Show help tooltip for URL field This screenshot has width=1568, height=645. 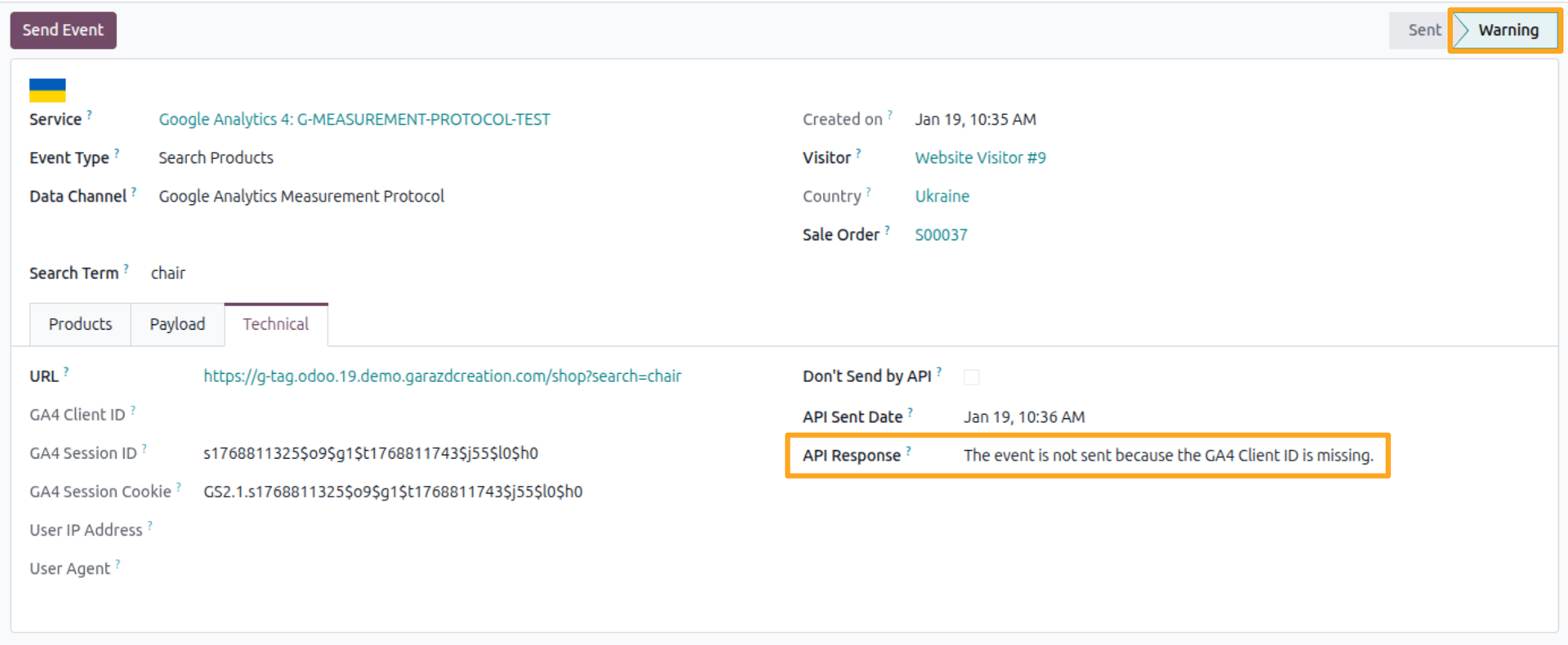[x=66, y=371]
